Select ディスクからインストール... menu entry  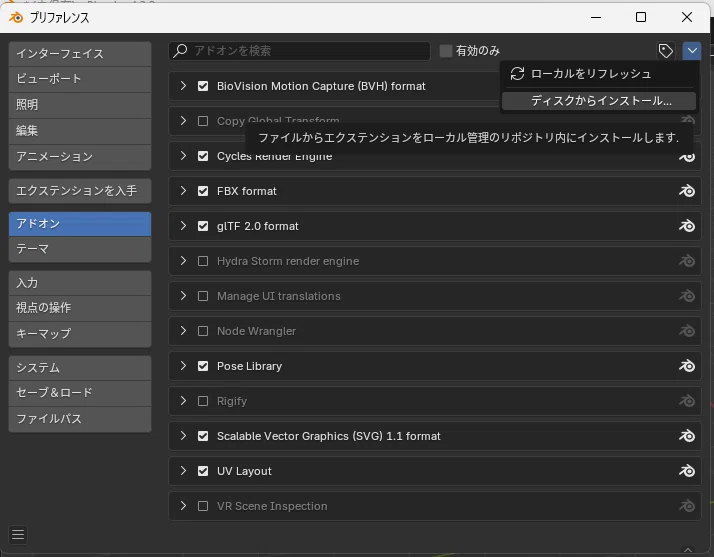click(x=599, y=101)
